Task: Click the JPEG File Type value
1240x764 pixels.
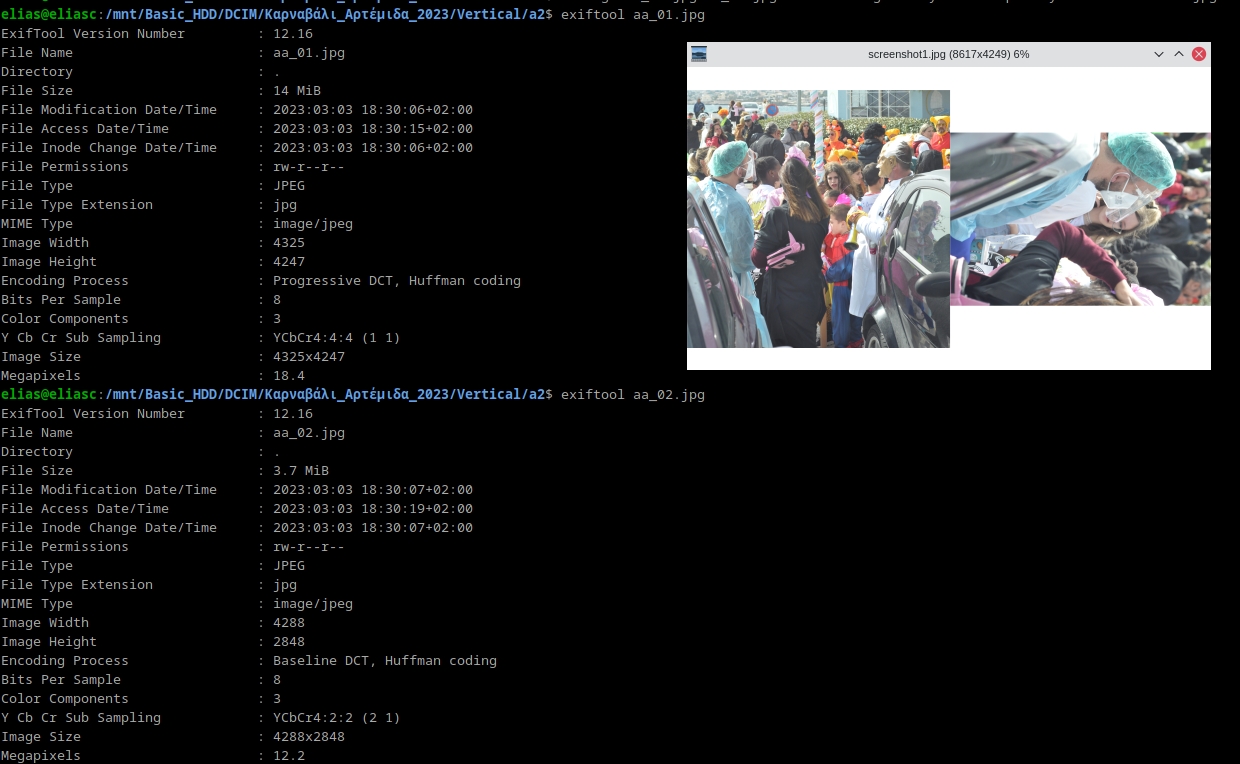Action: pyautogui.click(x=288, y=185)
